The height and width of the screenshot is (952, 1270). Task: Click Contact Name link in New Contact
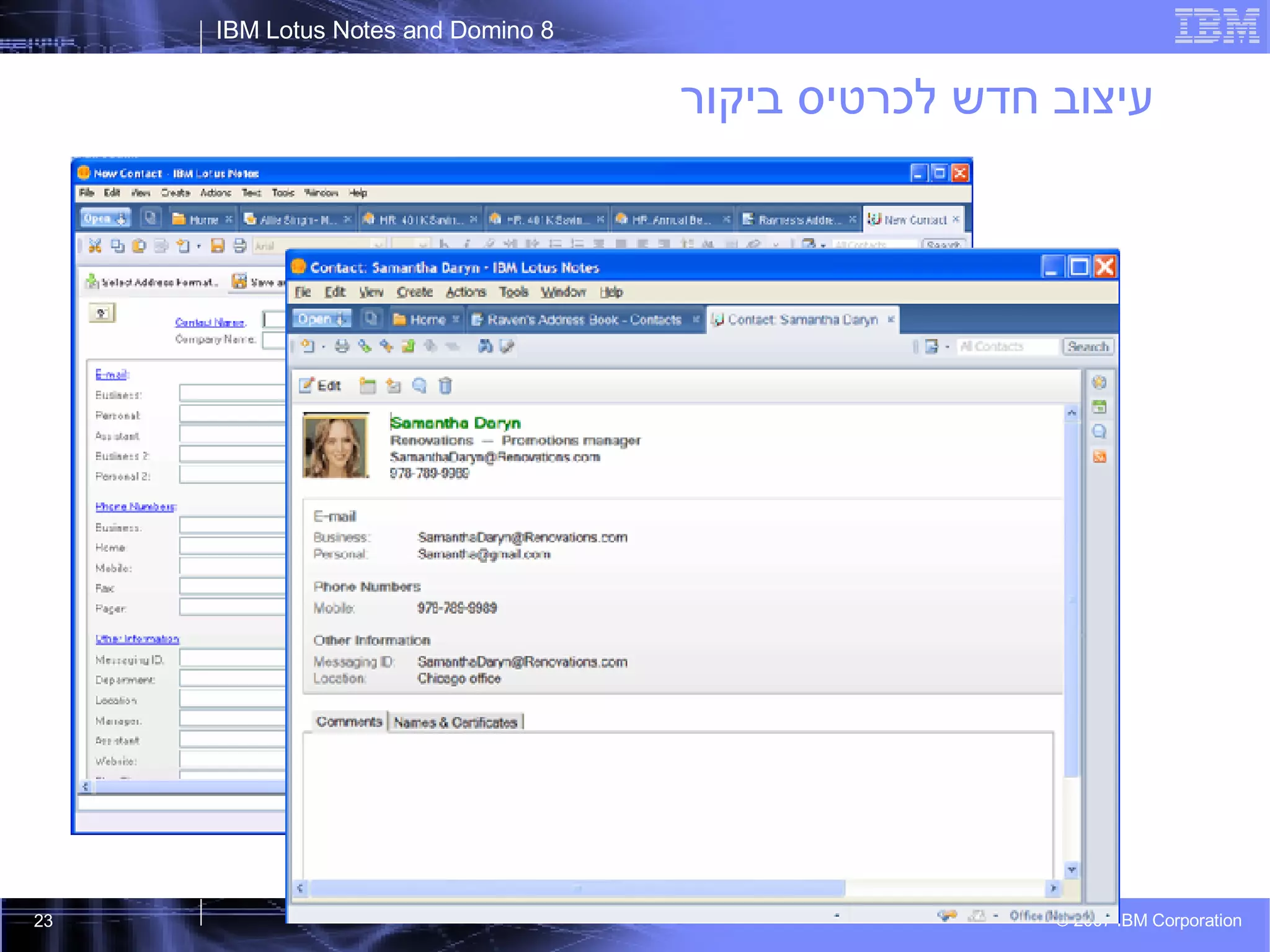(210, 322)
